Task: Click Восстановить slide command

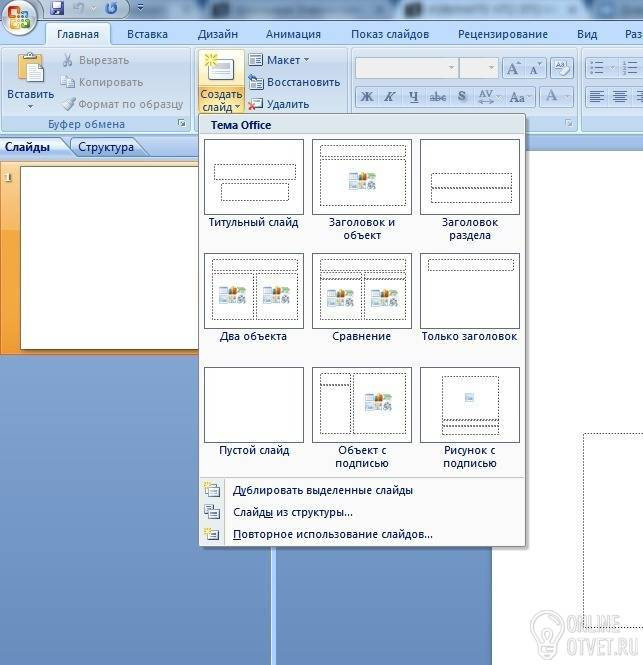Action: (x=294, y=82)
